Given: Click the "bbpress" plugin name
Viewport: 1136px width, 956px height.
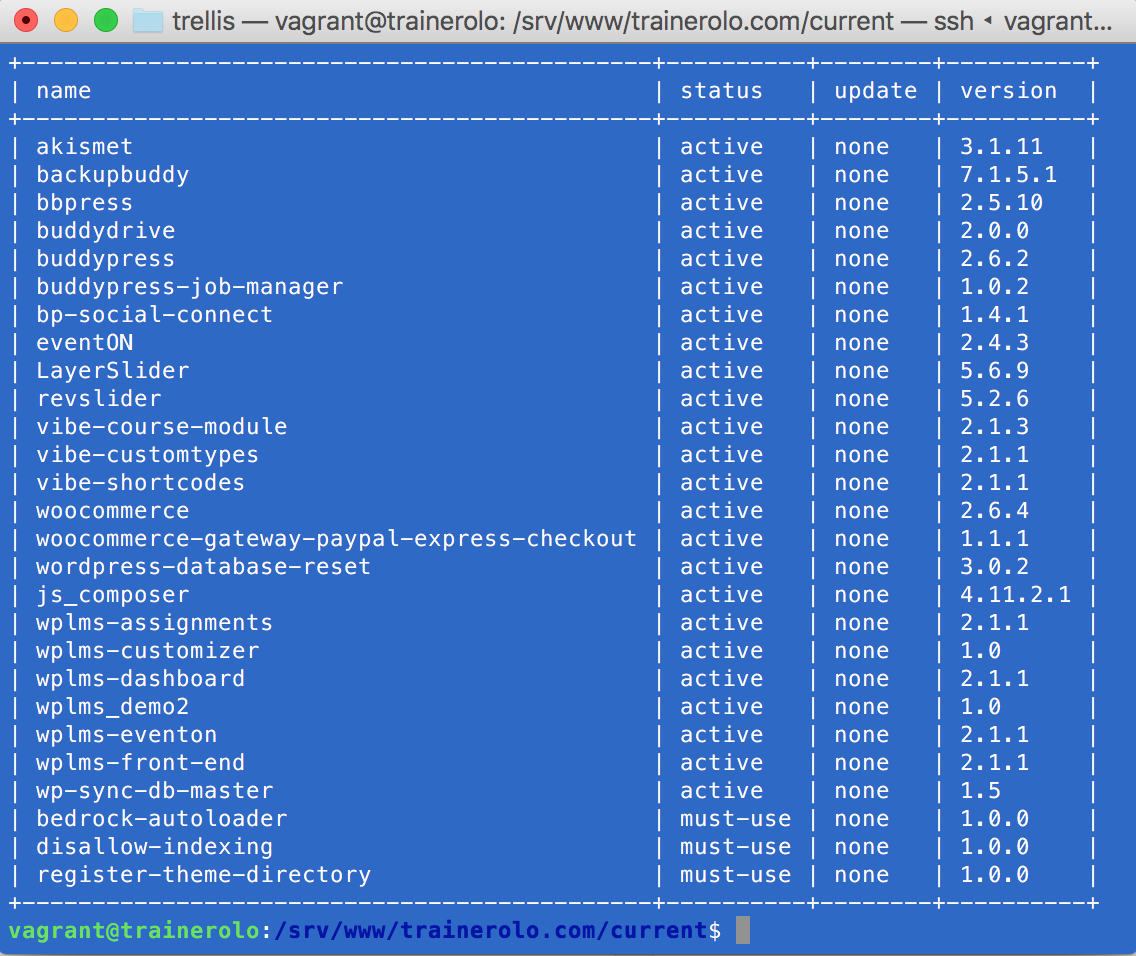Looking at the screenshot, I should coord(85,203).
